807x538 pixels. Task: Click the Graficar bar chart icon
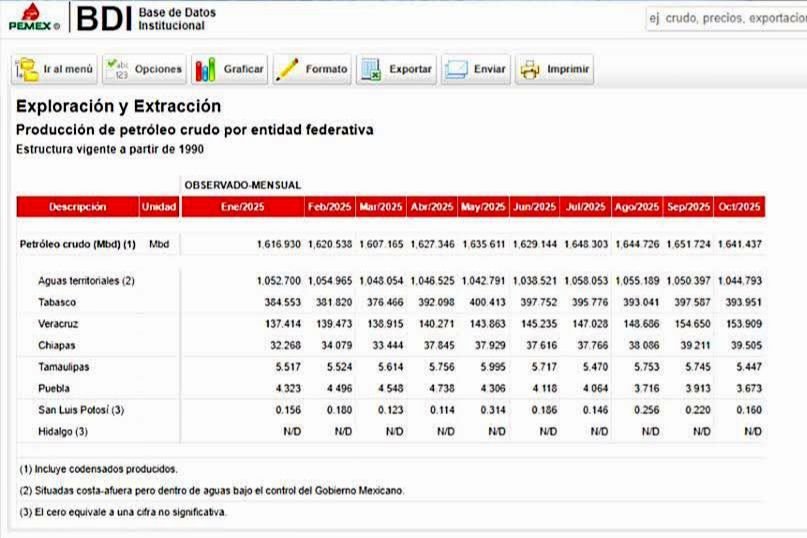[206, 70]
